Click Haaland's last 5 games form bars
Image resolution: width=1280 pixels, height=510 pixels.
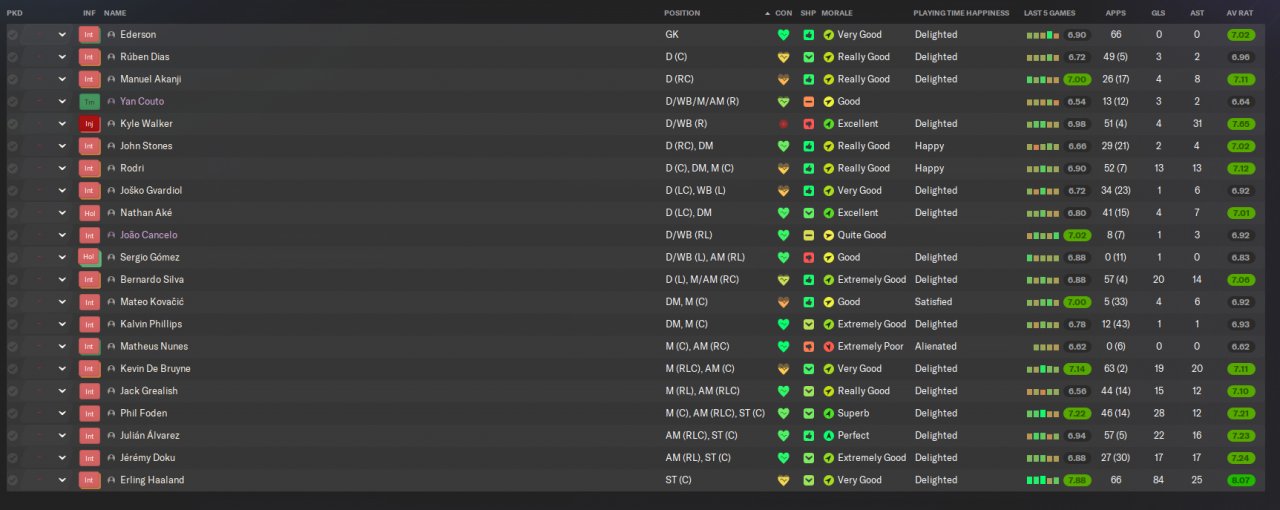coord(1043,480)
